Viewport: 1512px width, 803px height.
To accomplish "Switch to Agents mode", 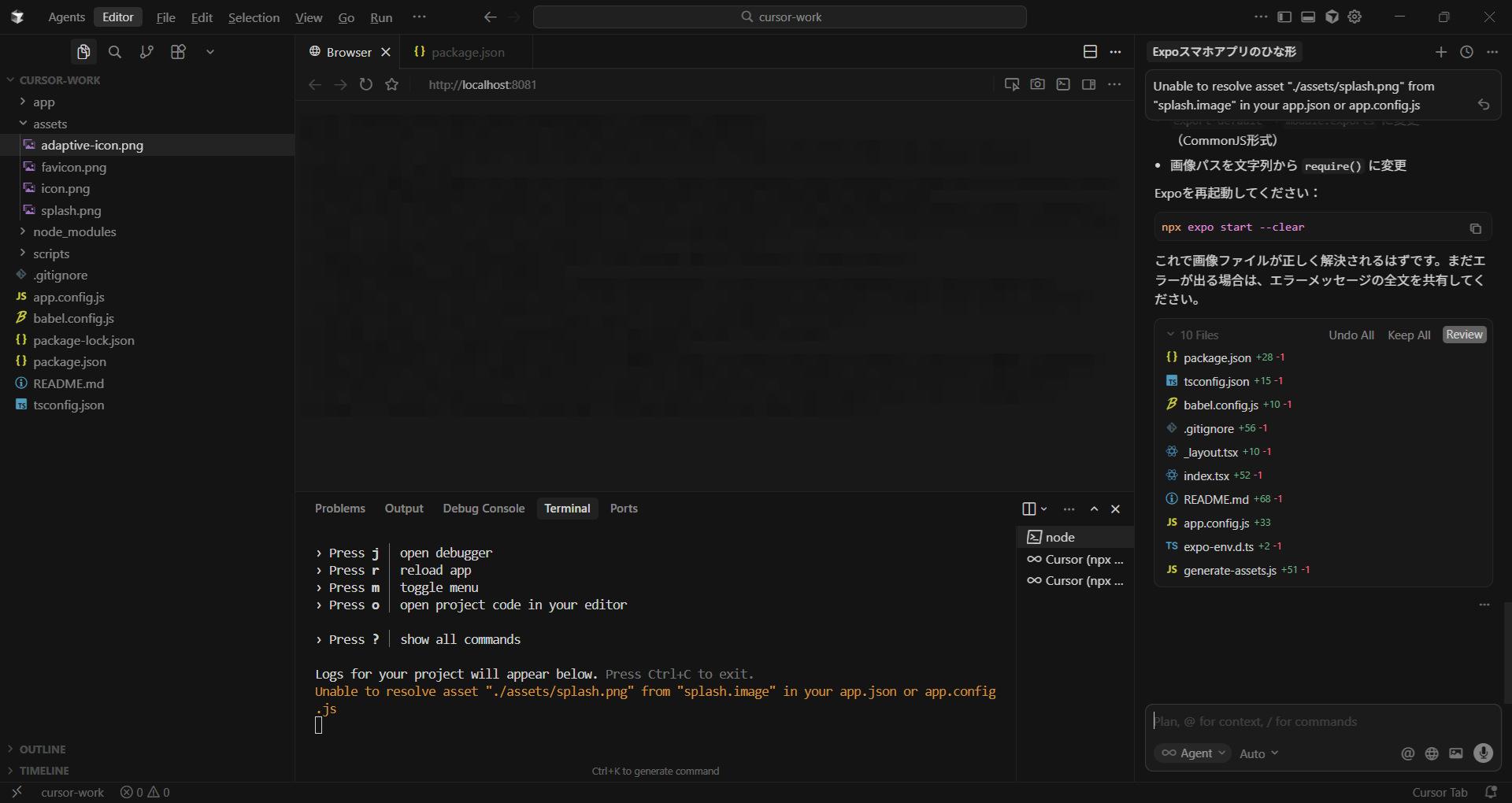I will tap(66, 17).
